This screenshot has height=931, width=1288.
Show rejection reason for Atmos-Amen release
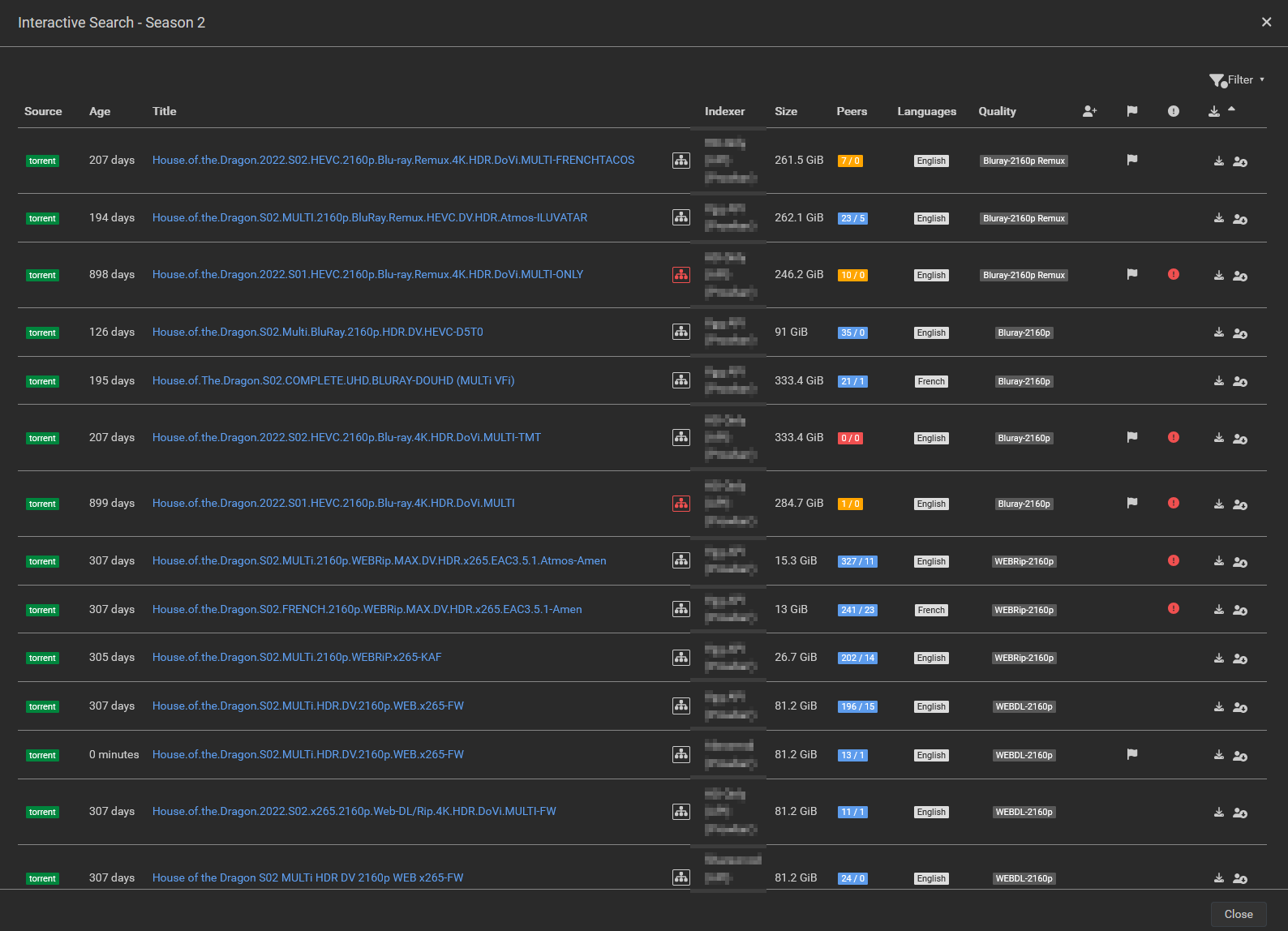(1174, 560)
